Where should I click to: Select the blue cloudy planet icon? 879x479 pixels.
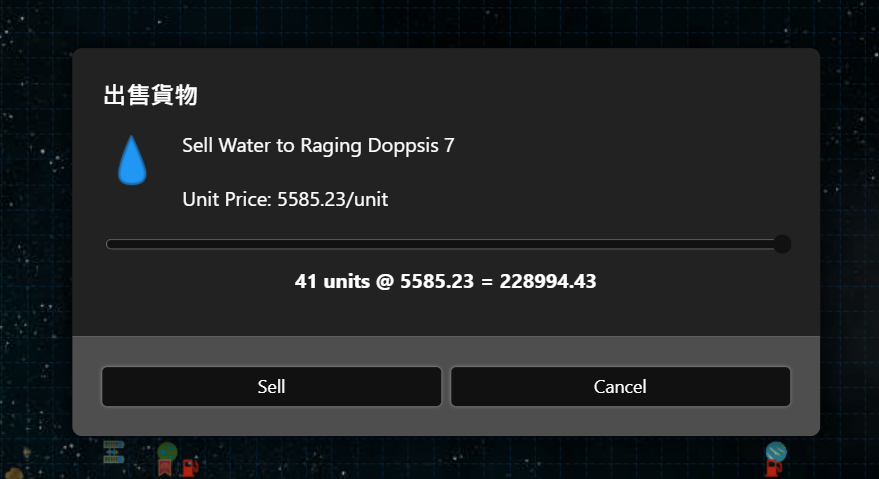pyautogui.click(x=776, y=452)
